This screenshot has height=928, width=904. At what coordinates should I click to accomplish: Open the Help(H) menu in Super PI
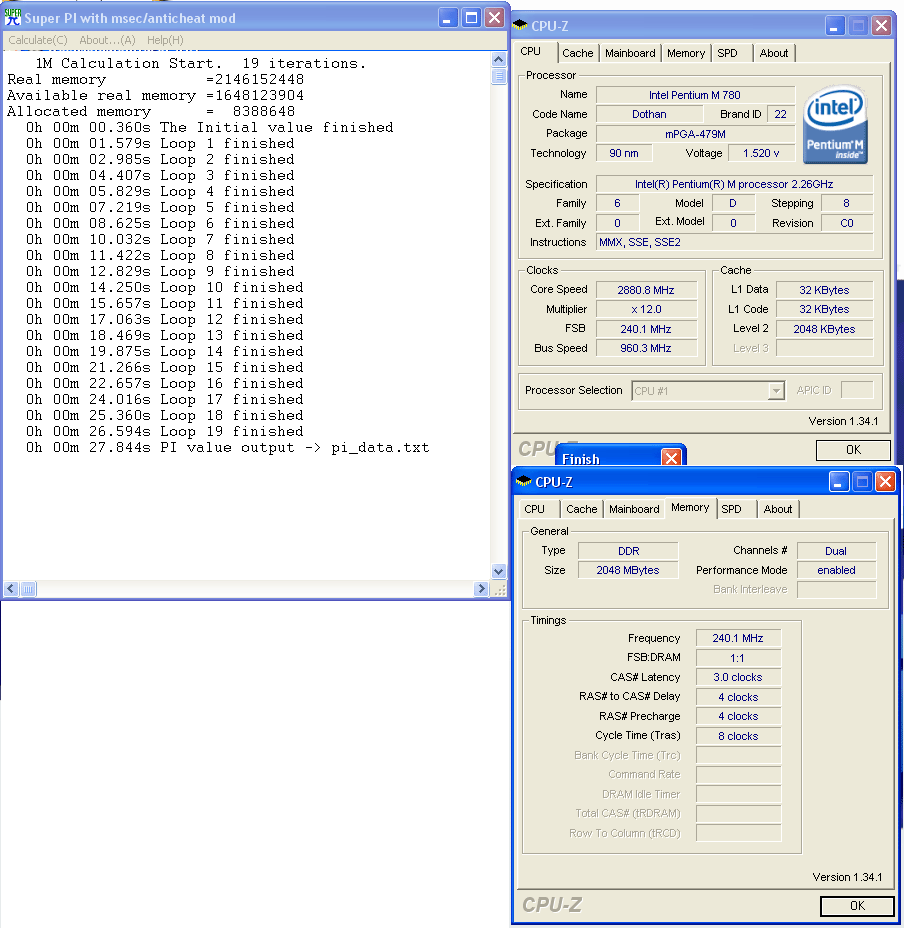(165, 40)
